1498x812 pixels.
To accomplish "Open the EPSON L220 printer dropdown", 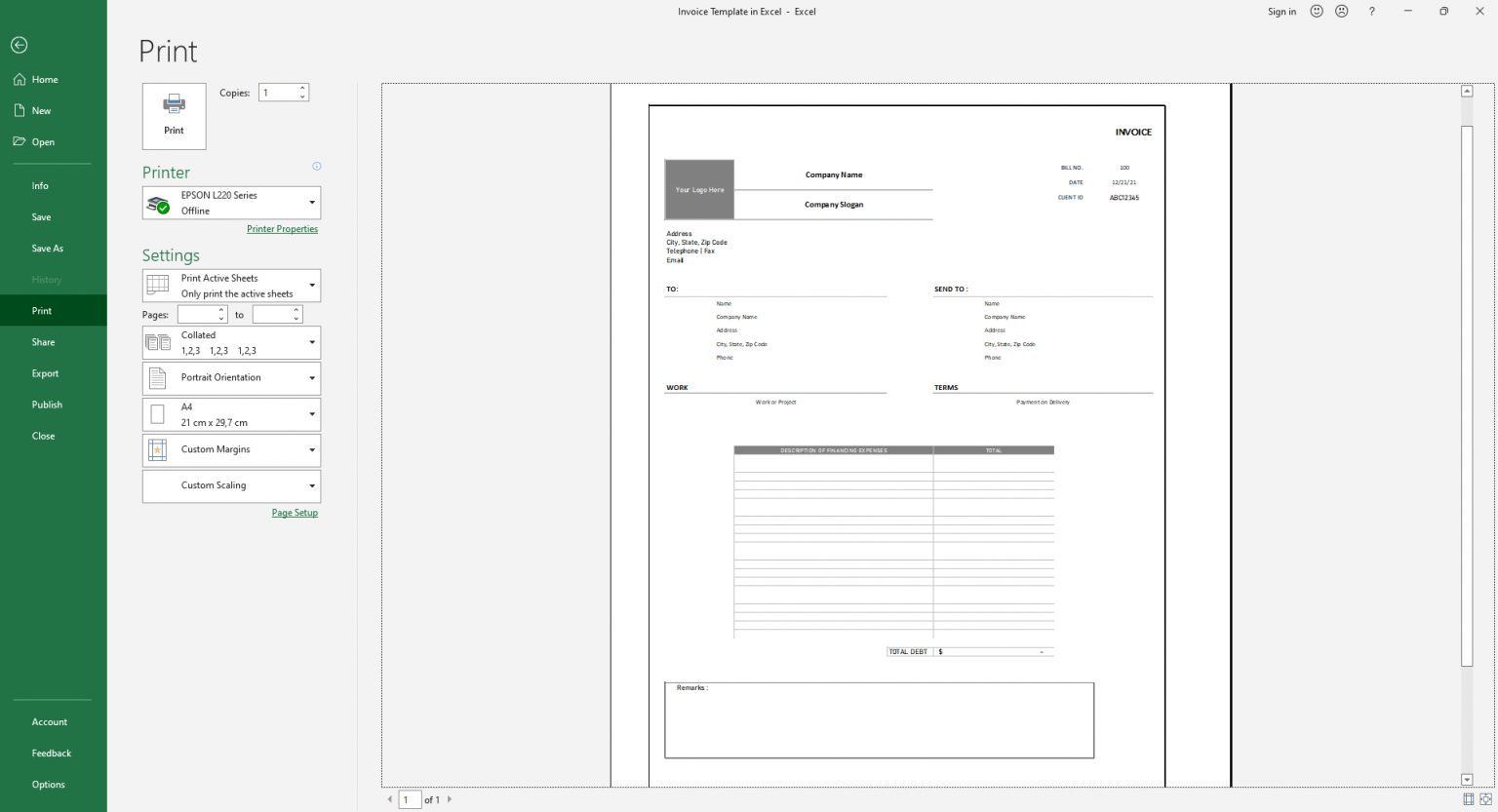I will click(311, 203).
